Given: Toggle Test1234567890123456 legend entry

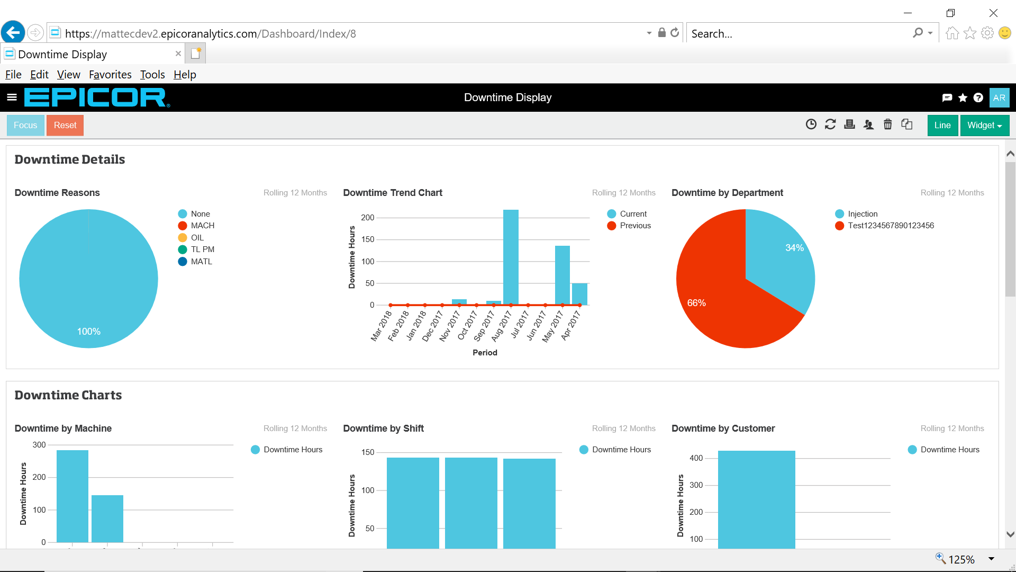Looking at the screenshot, I should coord(884,225).
